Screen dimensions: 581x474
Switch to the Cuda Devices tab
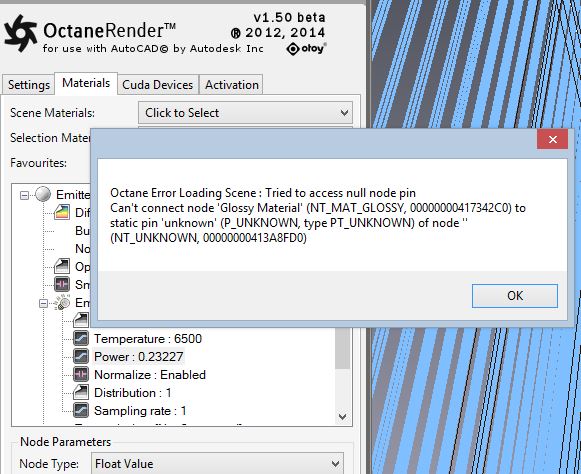coord(157,85)
